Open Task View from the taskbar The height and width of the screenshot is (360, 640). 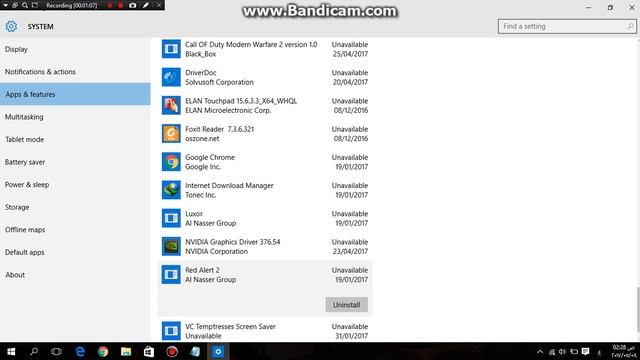point(56,351)
